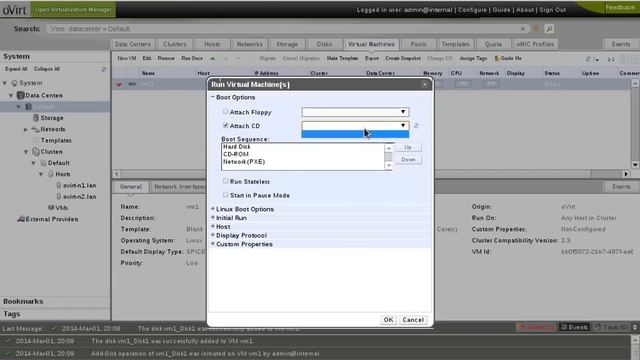Click into the Search input field
The height and width of the screenshot is (360, 640).
click(x=283, y=29)
